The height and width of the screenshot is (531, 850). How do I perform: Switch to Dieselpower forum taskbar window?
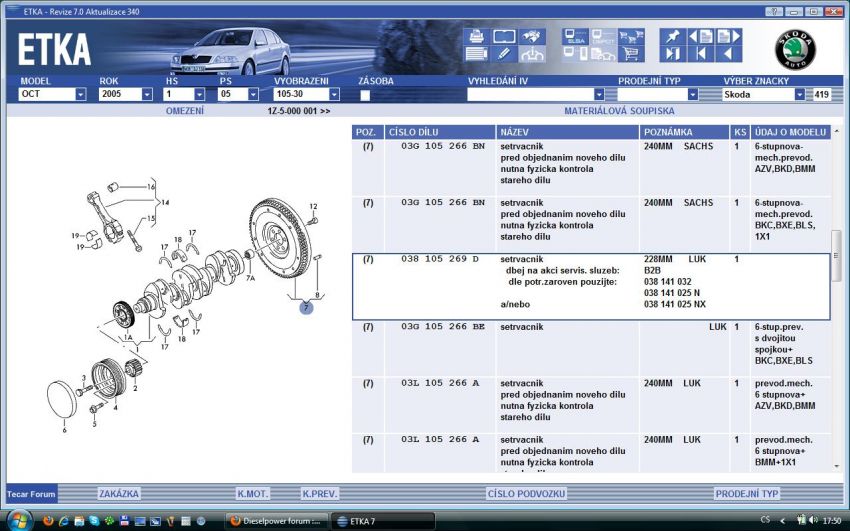(x=273, y=521)
